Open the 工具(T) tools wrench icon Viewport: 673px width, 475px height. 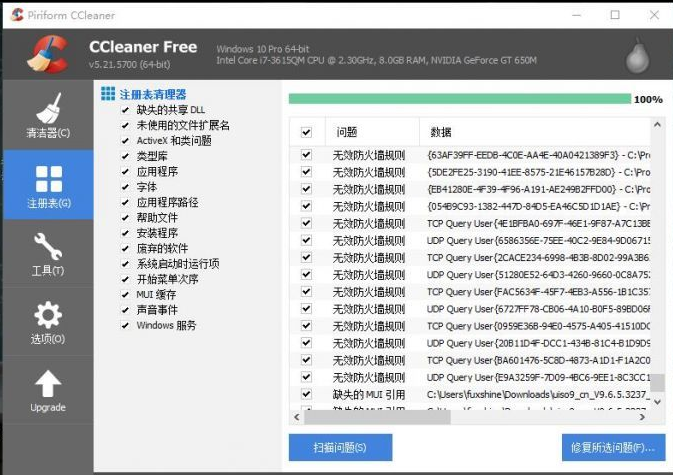click(48, 246)
